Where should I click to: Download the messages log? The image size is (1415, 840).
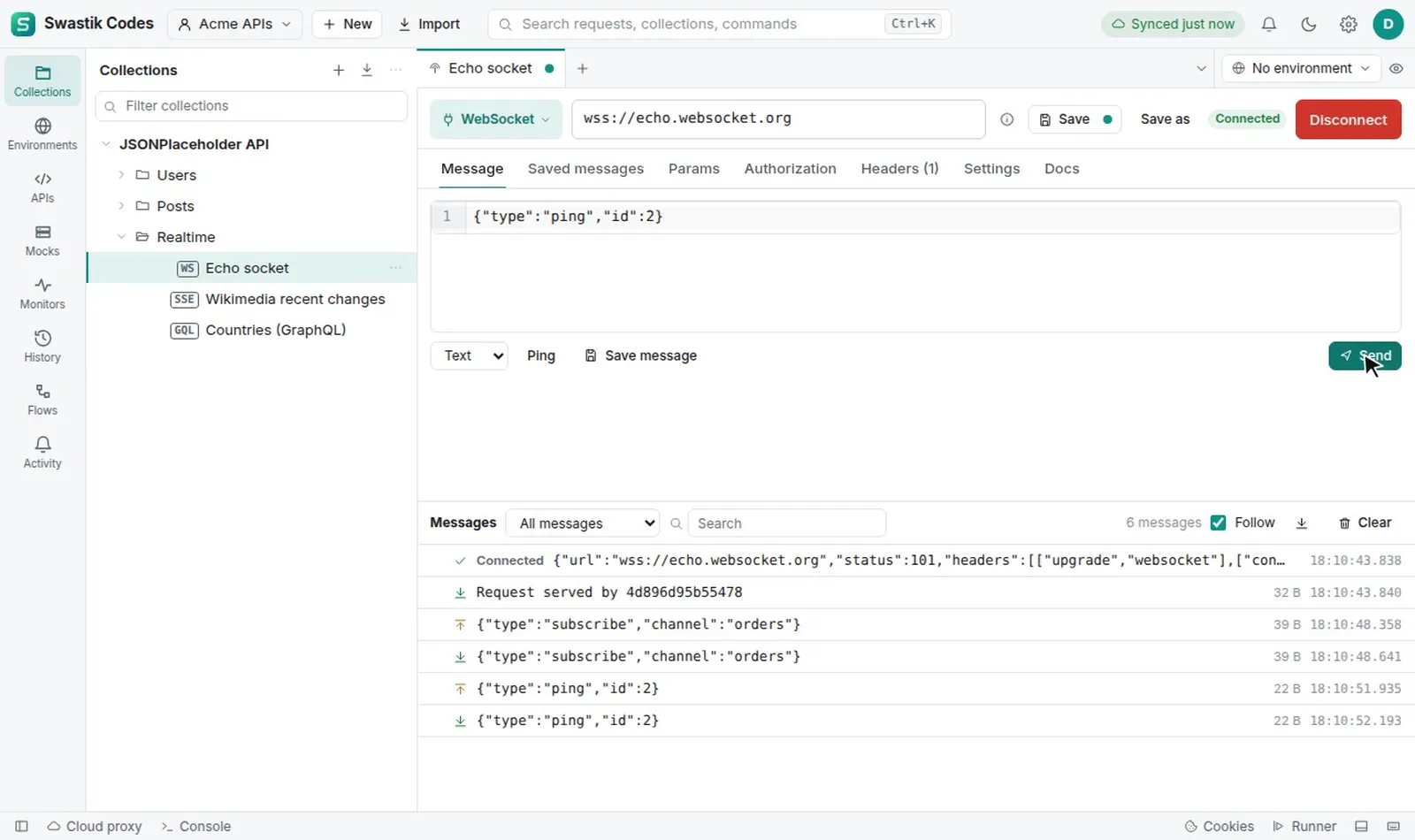(1302, 523)
